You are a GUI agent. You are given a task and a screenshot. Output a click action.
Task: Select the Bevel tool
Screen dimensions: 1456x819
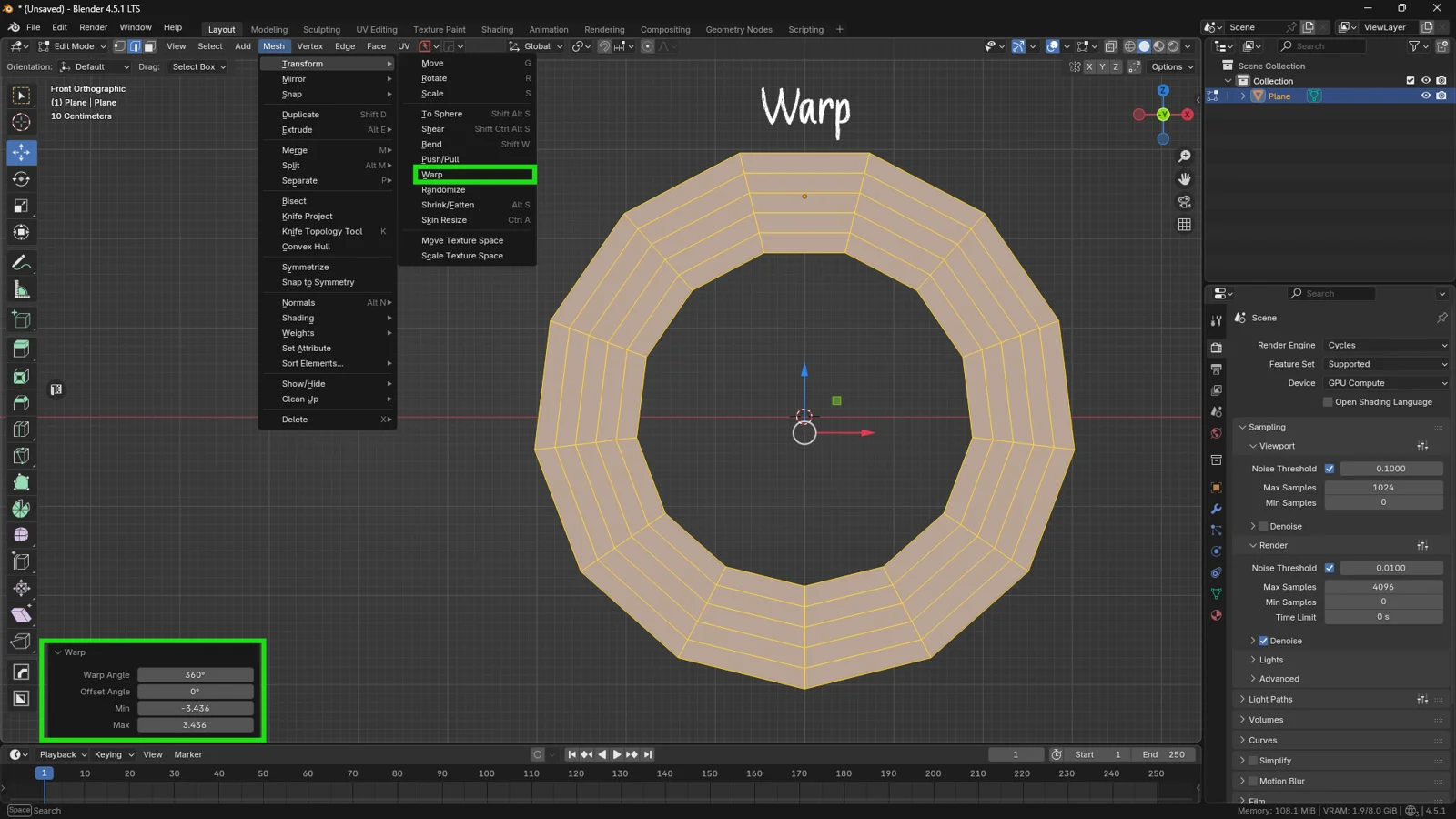[21, 402]
